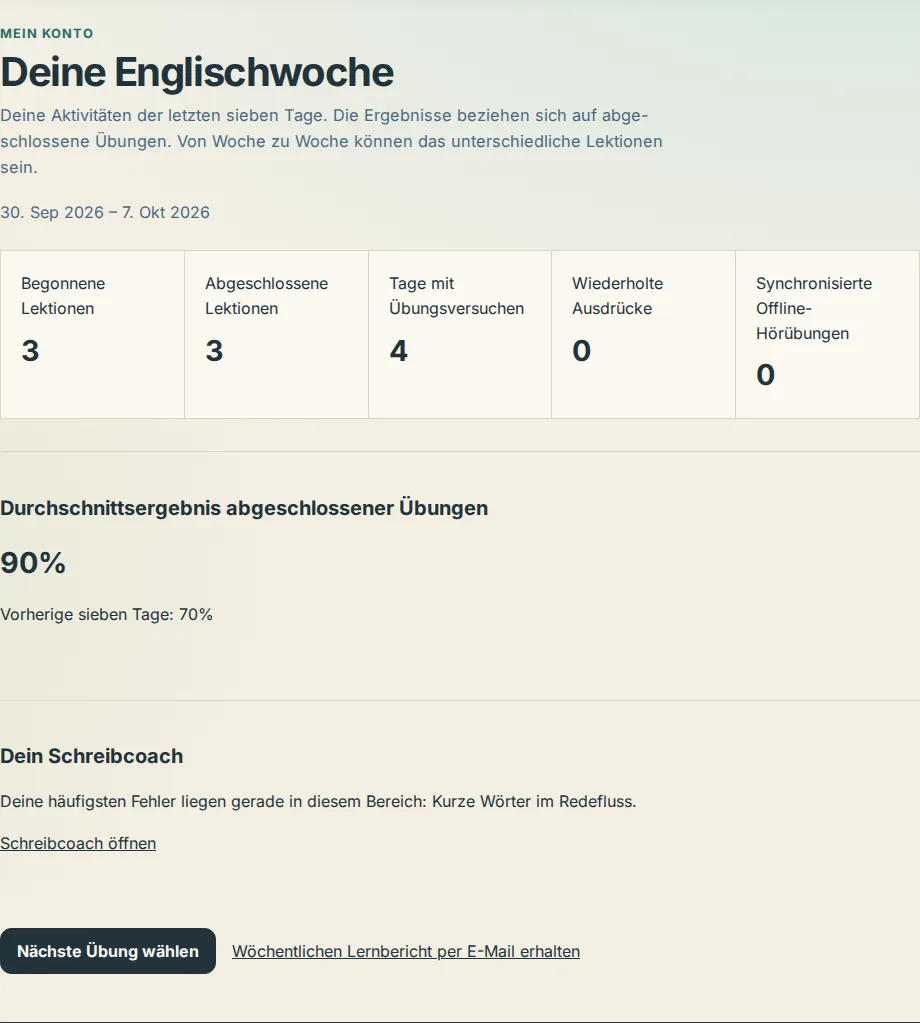This screenshot has width=920, height=1023.
Task: Click the 'Tage mit Übungsversuchen' card label
Action: 457,296
